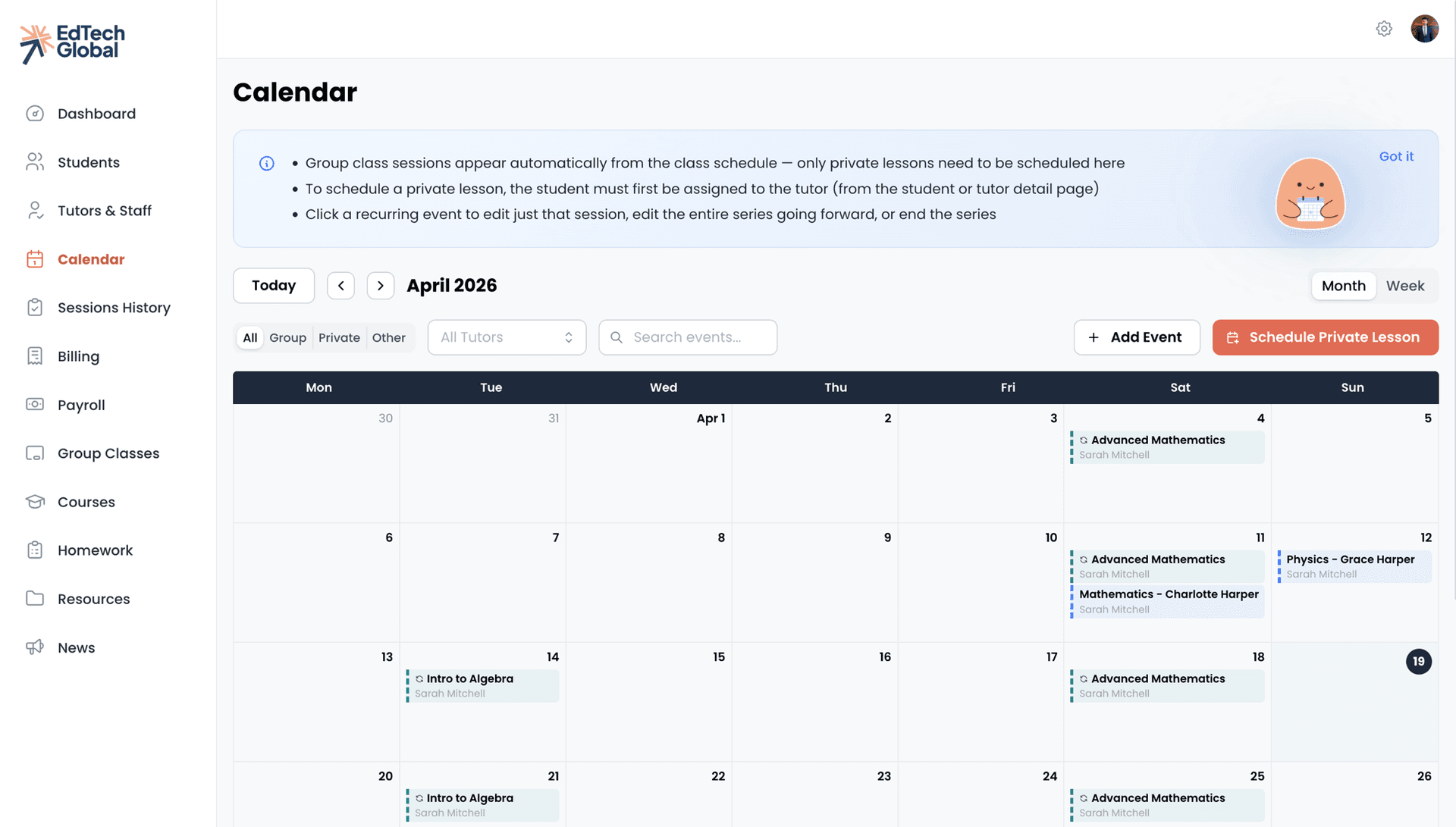Open Physics - Grace Harper lesson
The height and width of the screenshot is (827, 1456).
(1354, 566)
